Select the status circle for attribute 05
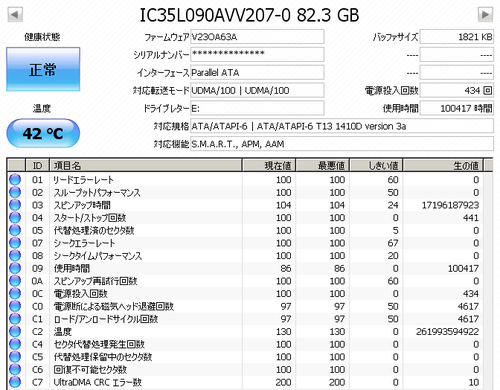Screen dimensions: 500x390 (x=15, y=230)
